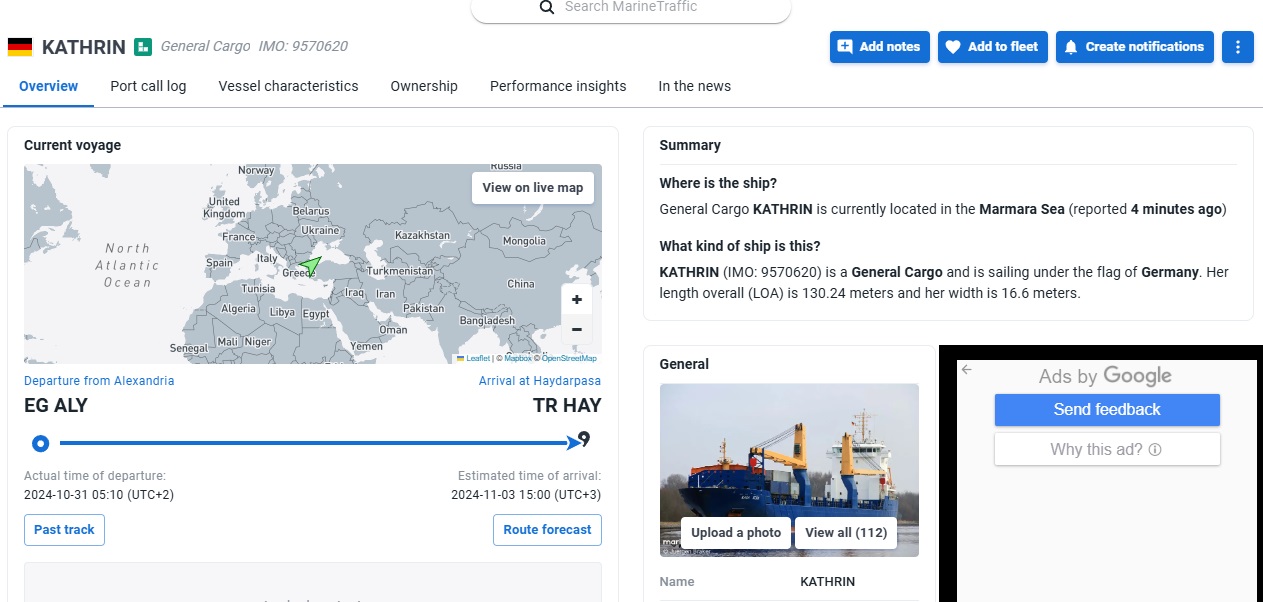Screen dimensions: 1263x602
Task: Open View all (112) photos
Action: click(846, 532)
